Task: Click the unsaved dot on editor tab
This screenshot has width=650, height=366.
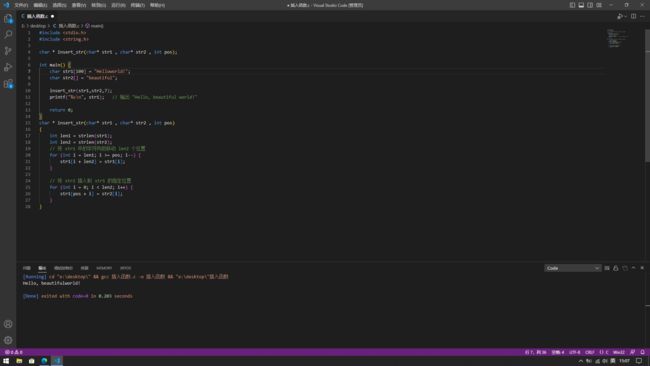Action: (53, 16)
